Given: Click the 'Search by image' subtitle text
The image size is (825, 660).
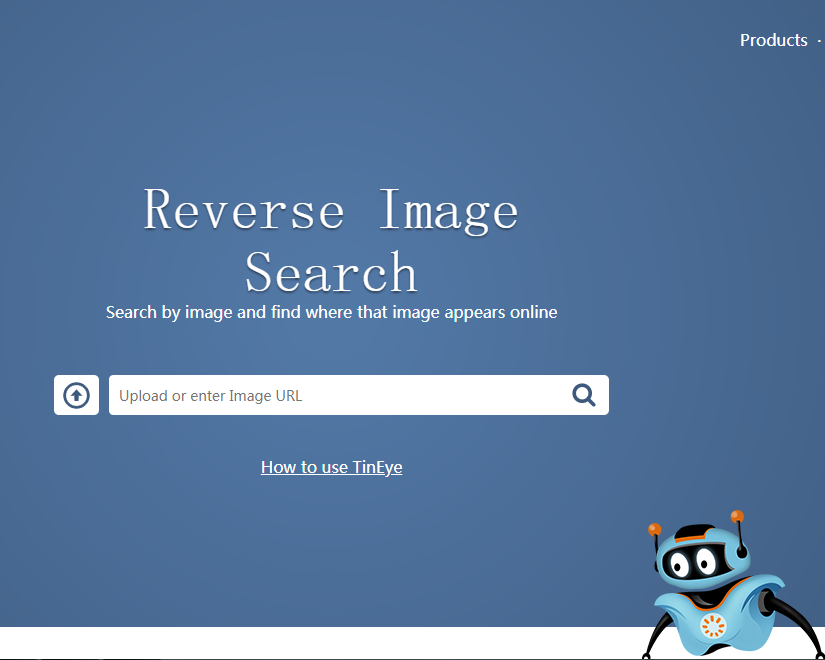Looking at the screenshot, I should click(331, 312).
